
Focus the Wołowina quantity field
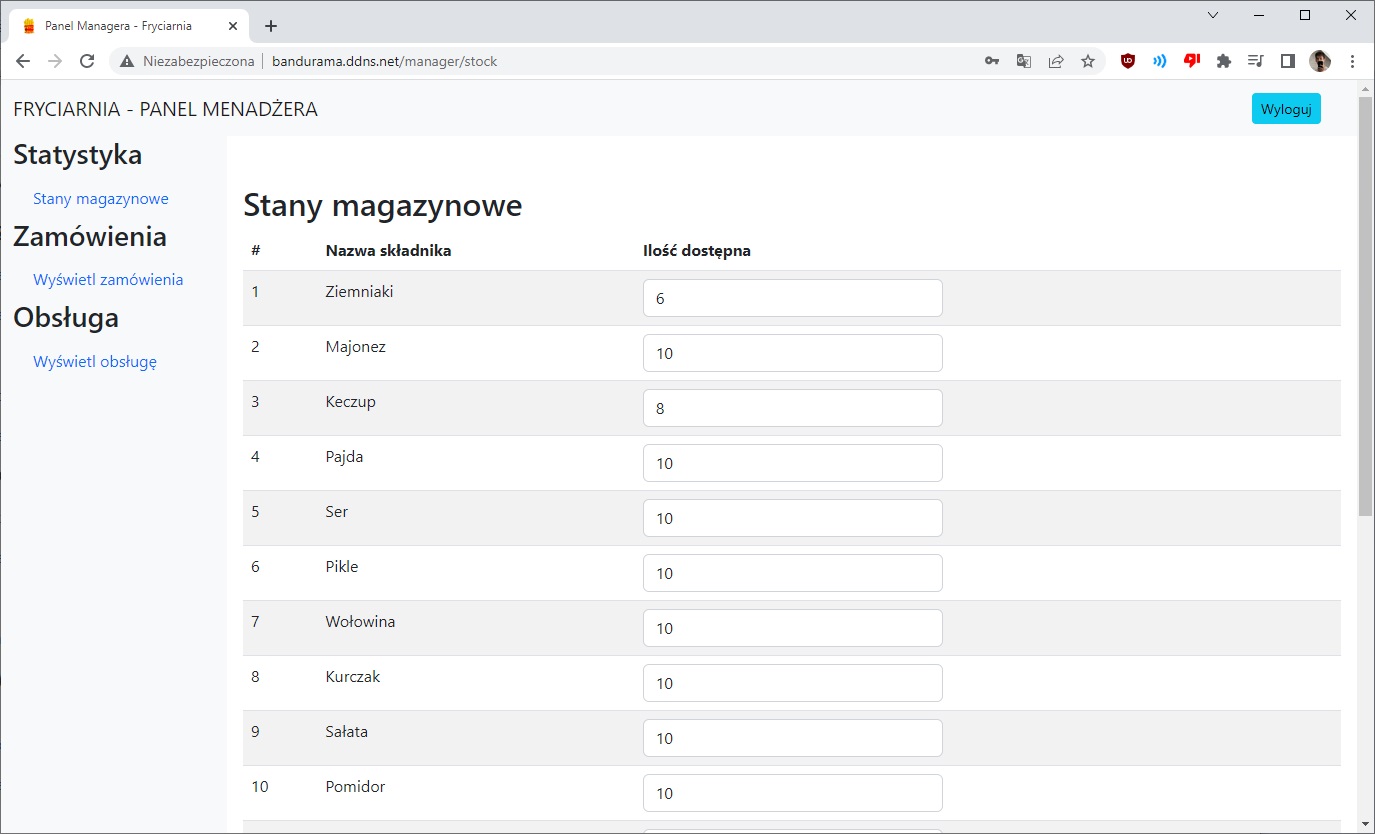792,628
